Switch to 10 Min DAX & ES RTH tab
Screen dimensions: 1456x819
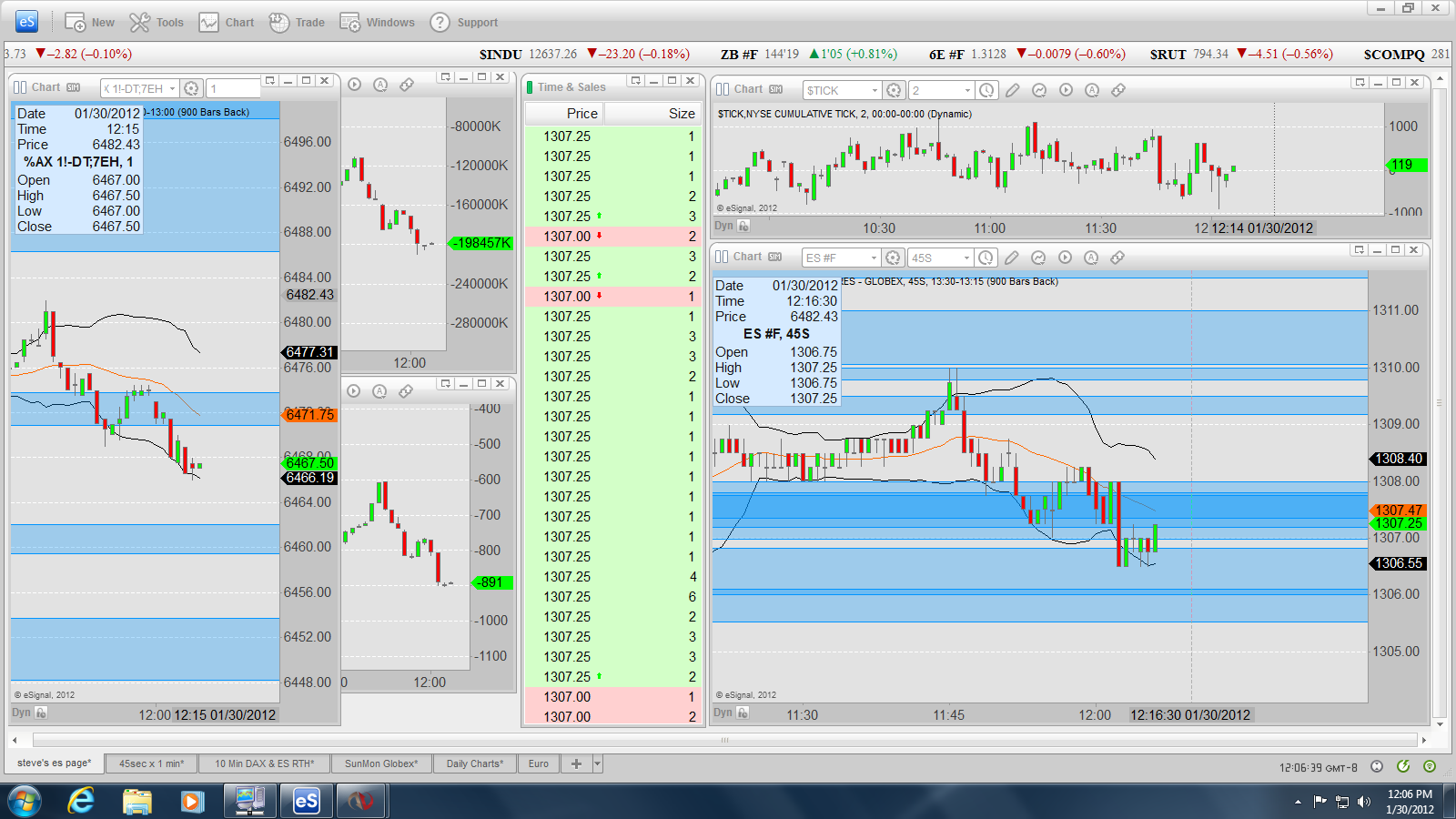(x=265, y=763)
